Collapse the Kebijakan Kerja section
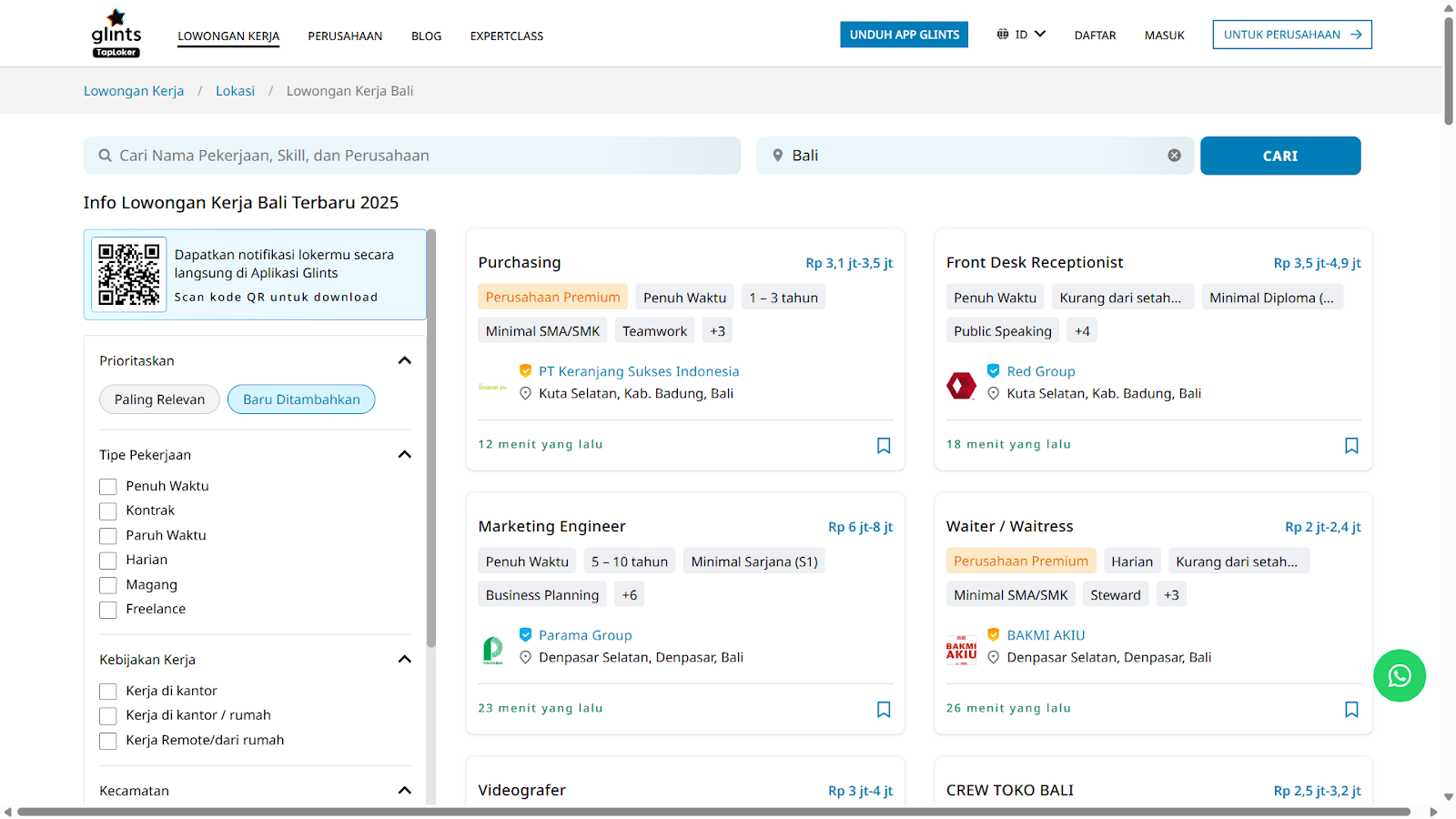 pos(405,659)
